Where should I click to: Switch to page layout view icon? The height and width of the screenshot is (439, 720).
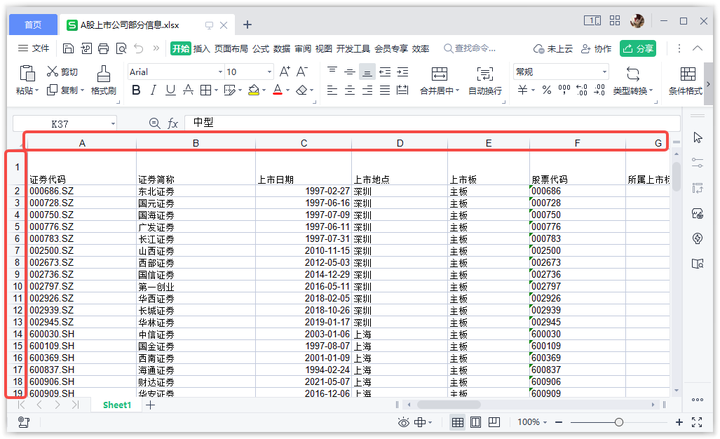click(x=476, y=422)
